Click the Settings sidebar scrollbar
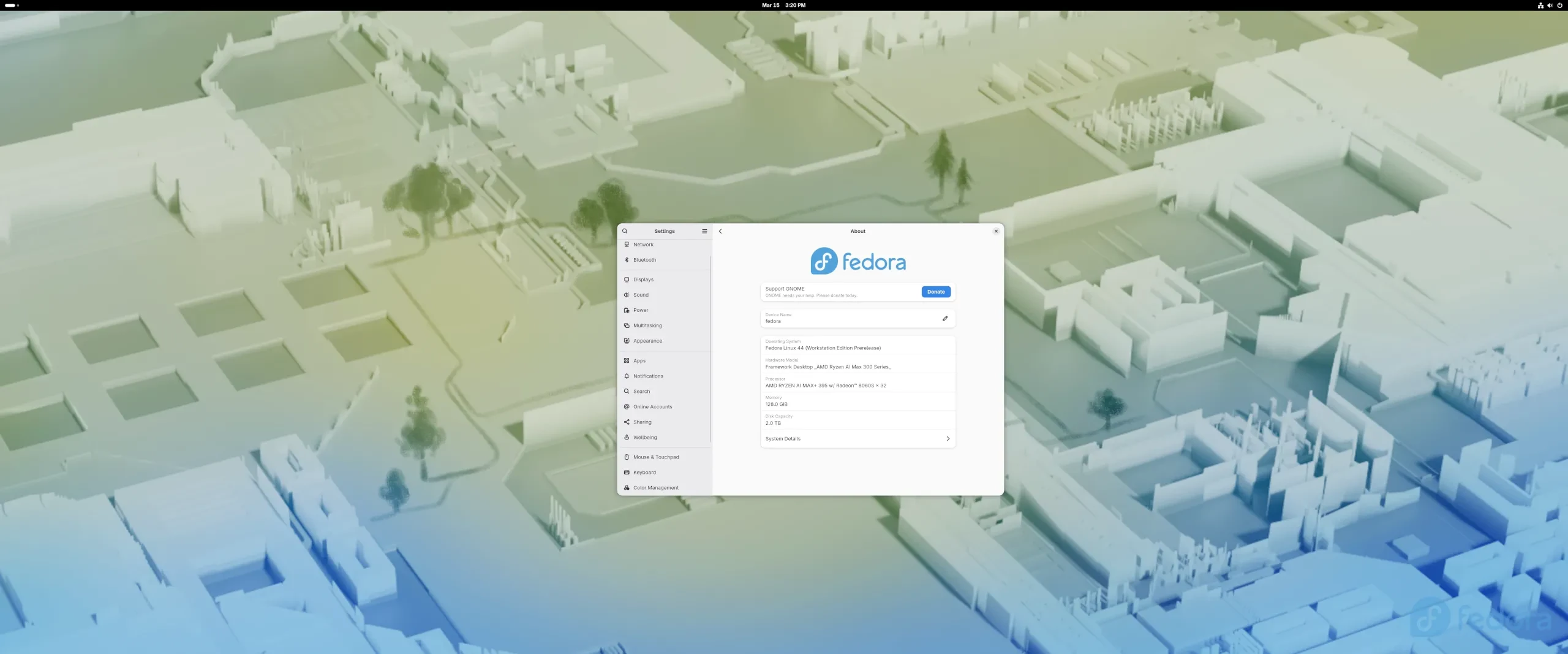 coord(710,349)
